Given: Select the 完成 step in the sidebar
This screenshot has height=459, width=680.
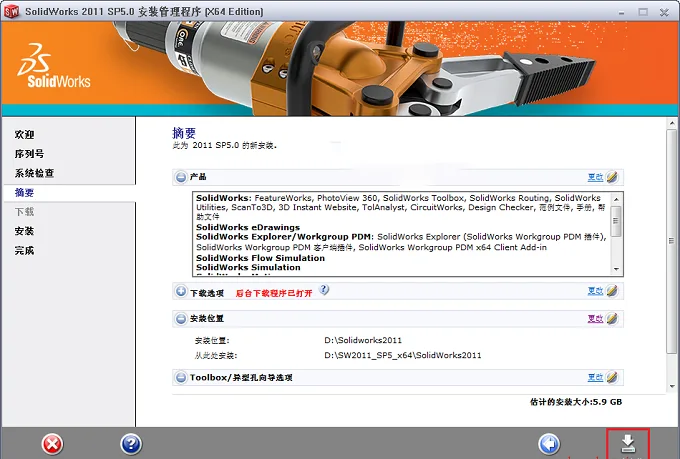Looking at the screenshot, I should tap(24, 250).
